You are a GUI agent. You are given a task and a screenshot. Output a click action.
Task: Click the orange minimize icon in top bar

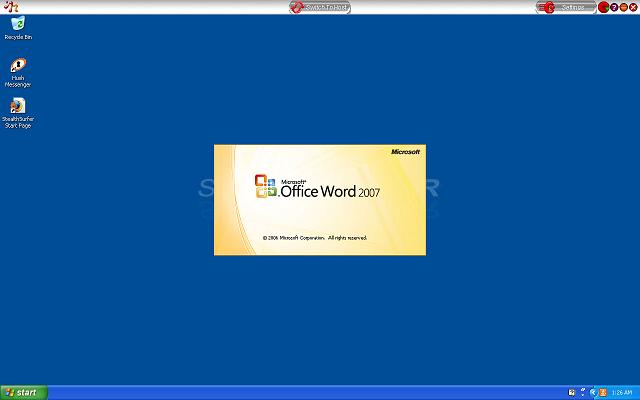click(x=624, y=7)
